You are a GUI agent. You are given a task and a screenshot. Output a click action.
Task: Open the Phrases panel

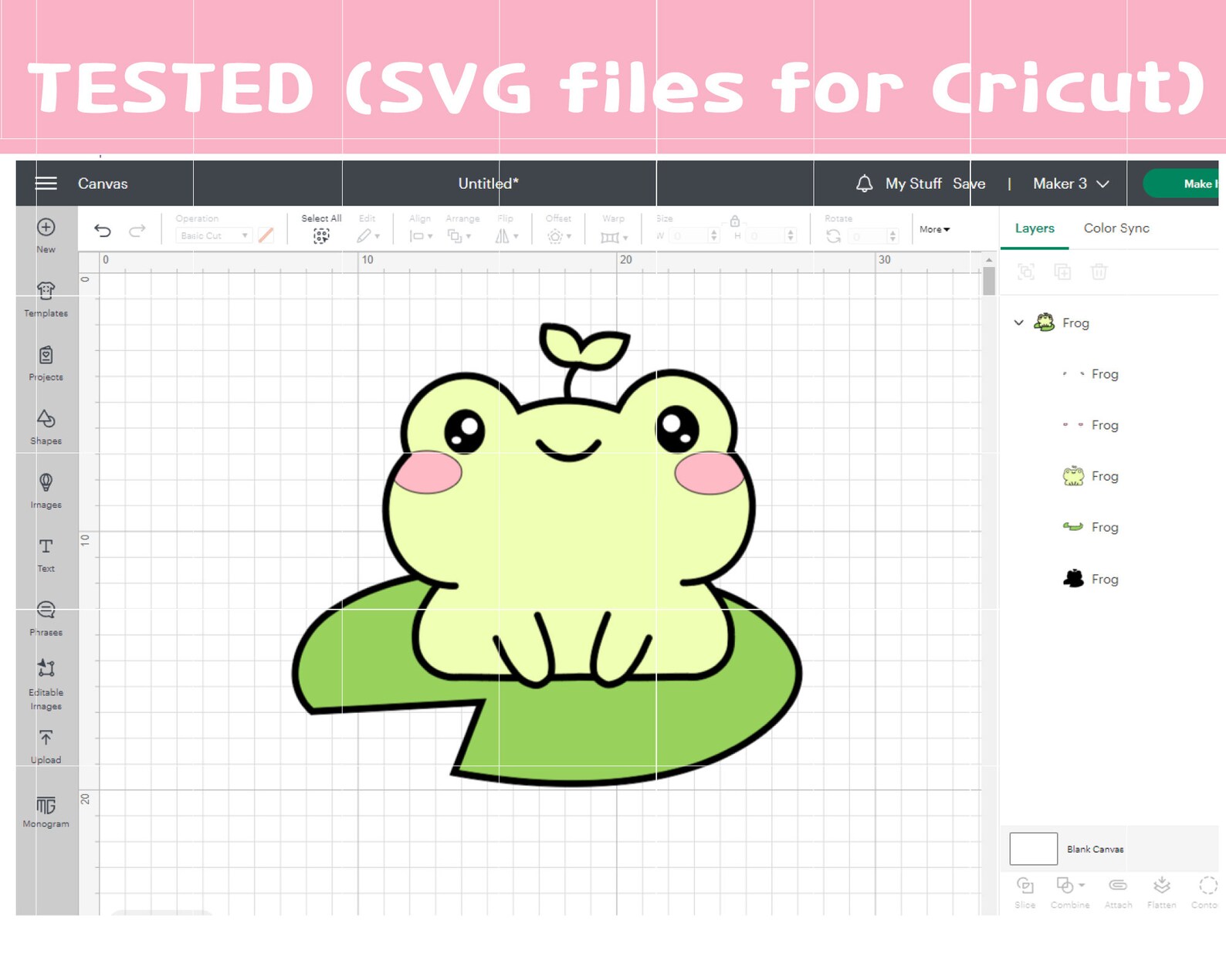(x=46, y=619)
